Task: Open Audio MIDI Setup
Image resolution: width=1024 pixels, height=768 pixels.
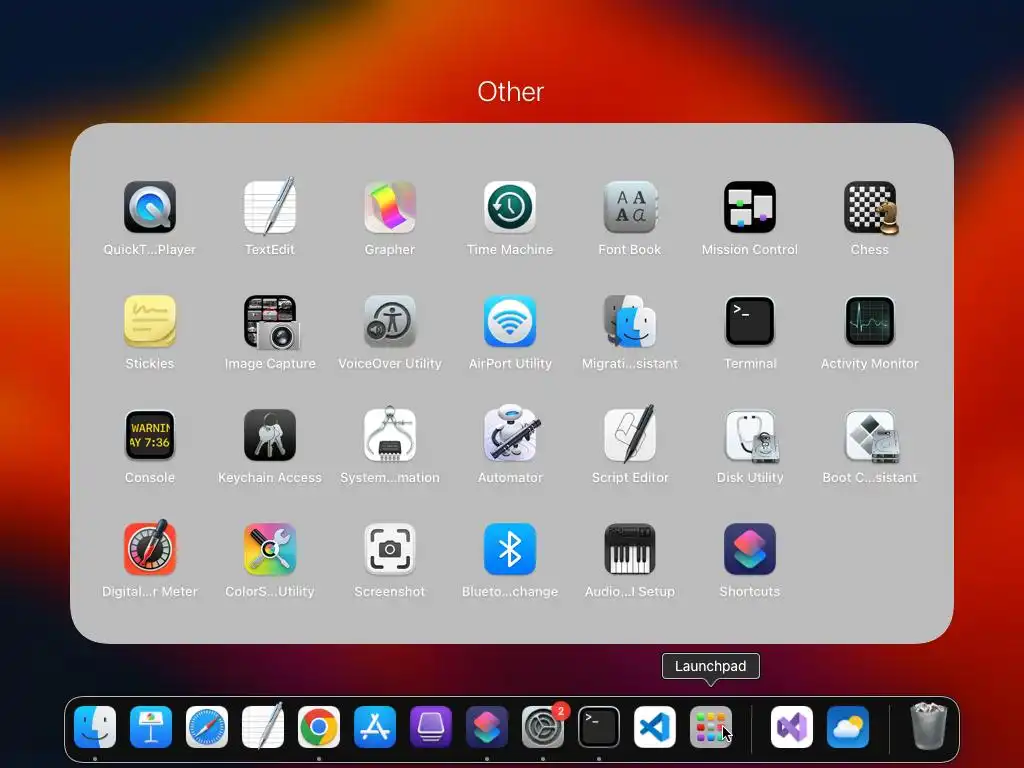Action: 630,549
